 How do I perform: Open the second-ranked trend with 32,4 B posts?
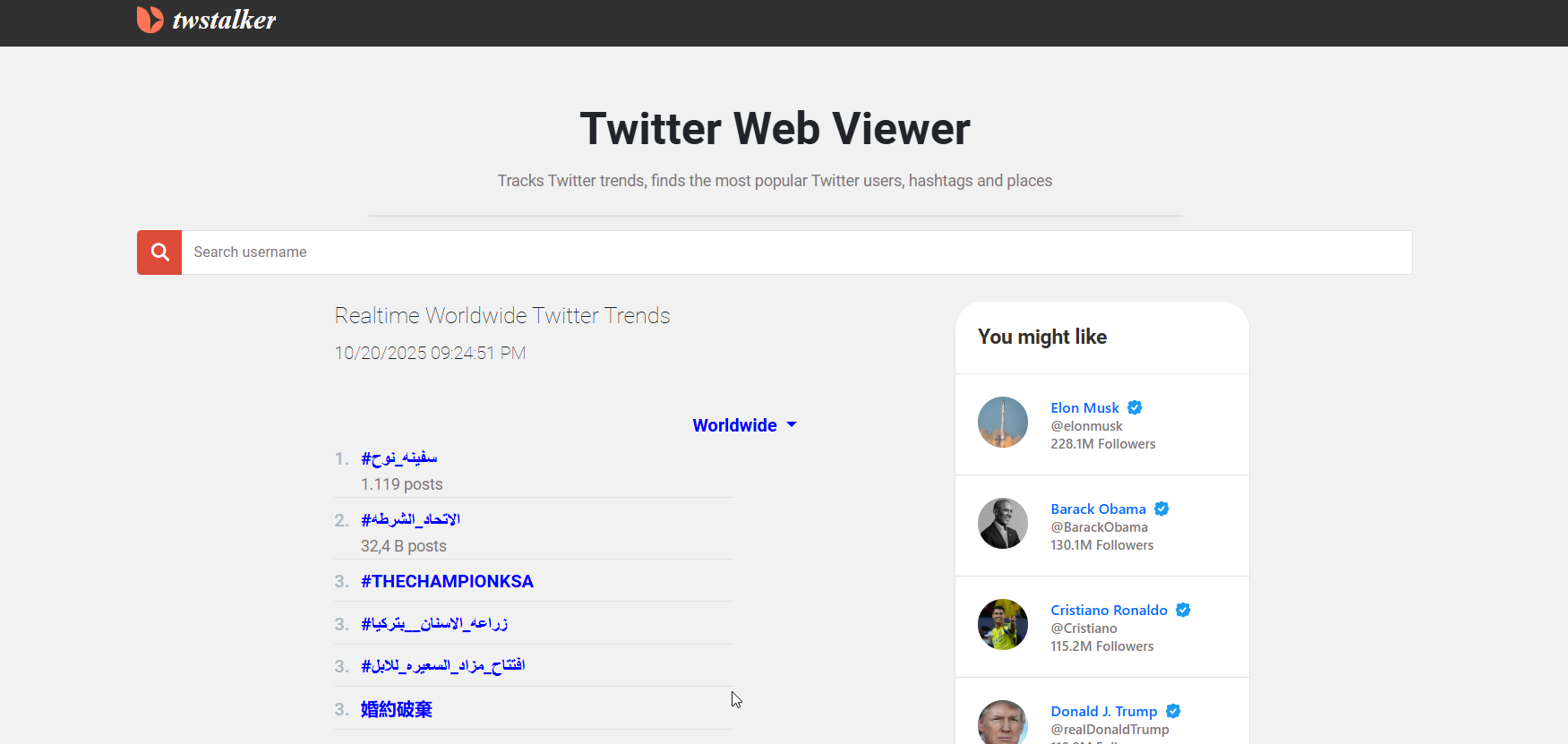click(x=411, y=520)
